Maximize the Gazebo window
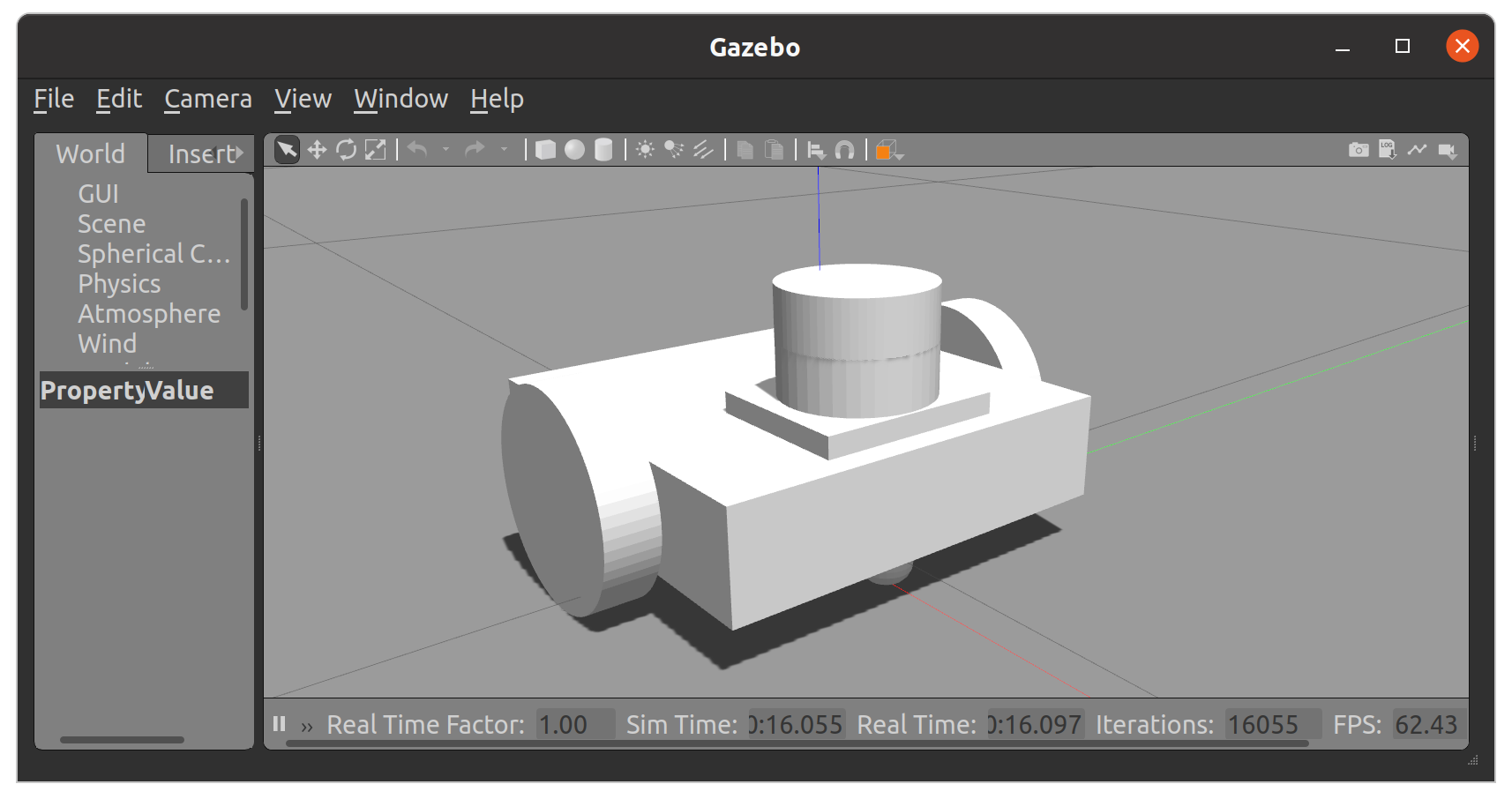The height and width of the screenshot is (799, 1512). (1403, 46)
